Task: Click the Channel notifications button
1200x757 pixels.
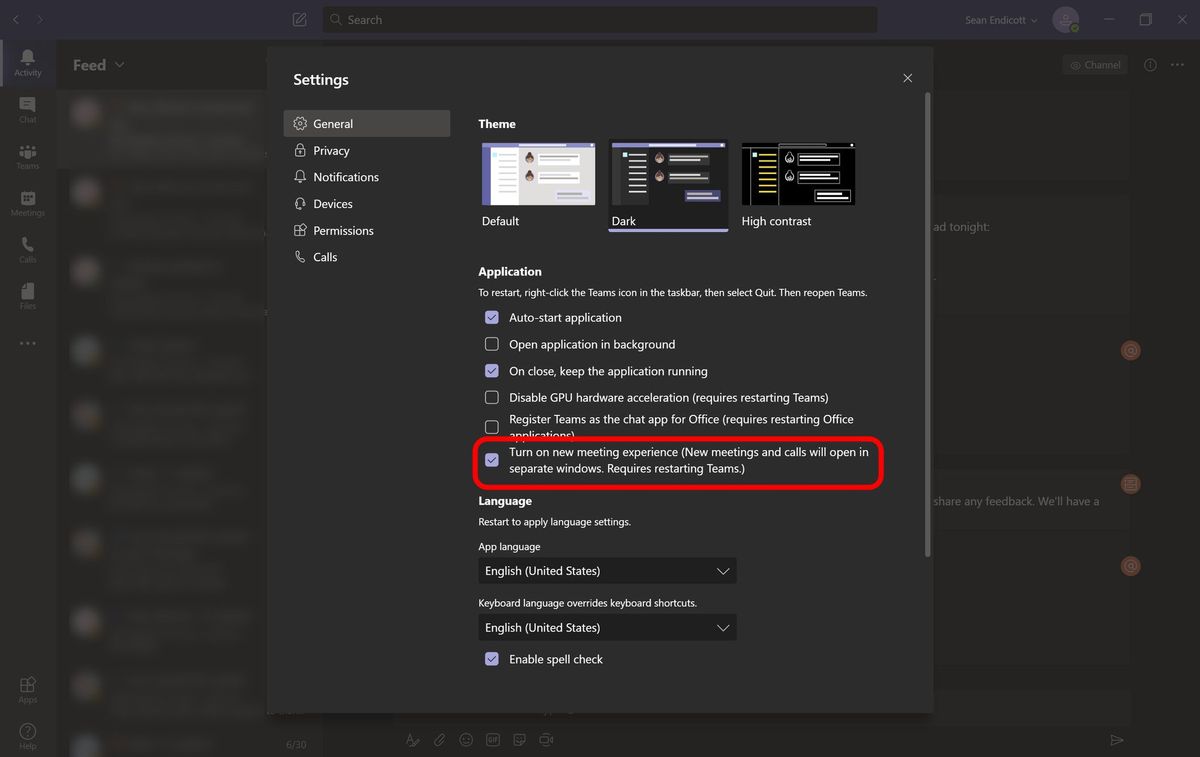Action: click(1094, 64)
